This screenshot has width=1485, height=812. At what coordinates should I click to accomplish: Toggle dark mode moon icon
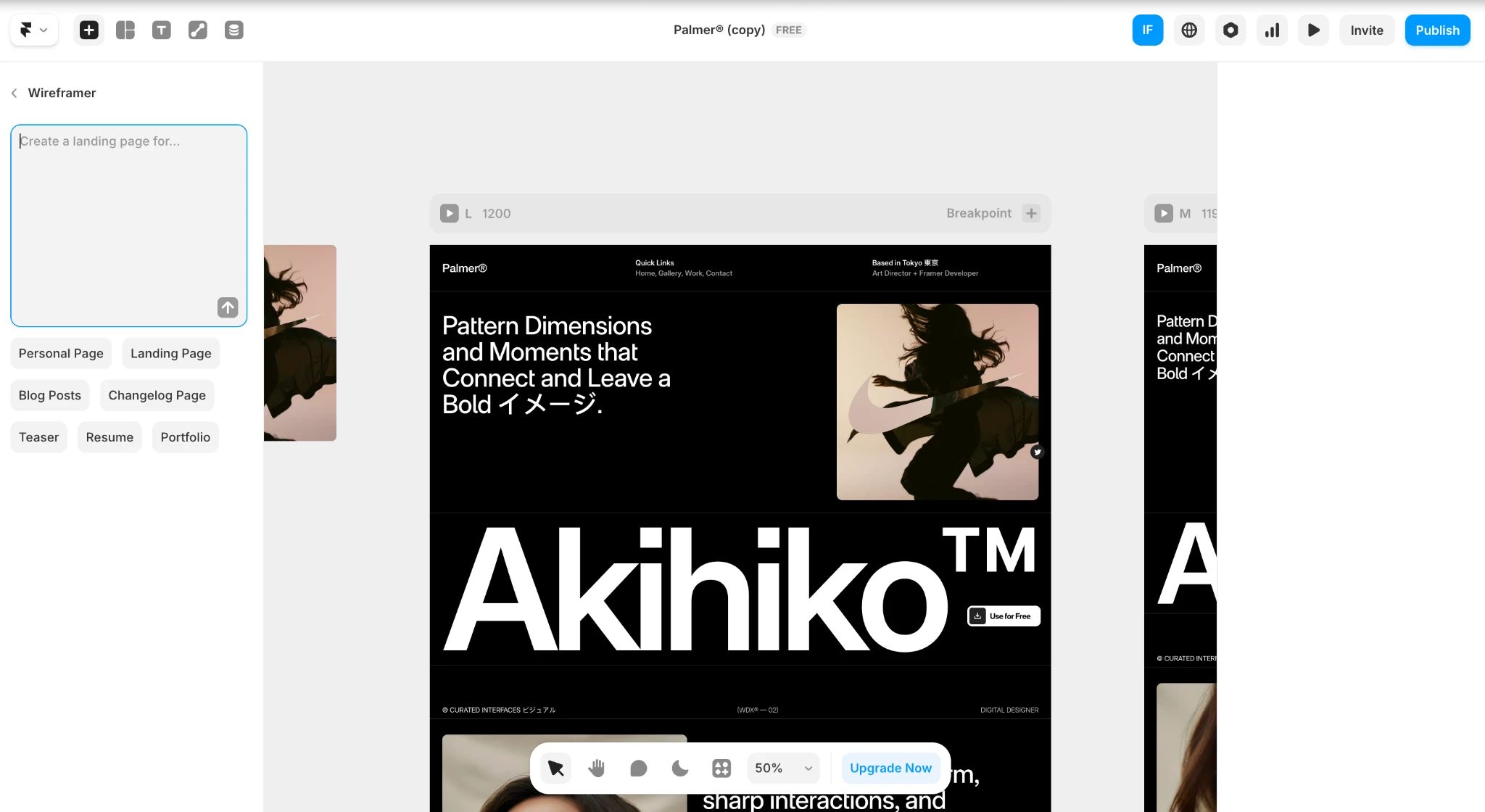coord(680,768)
